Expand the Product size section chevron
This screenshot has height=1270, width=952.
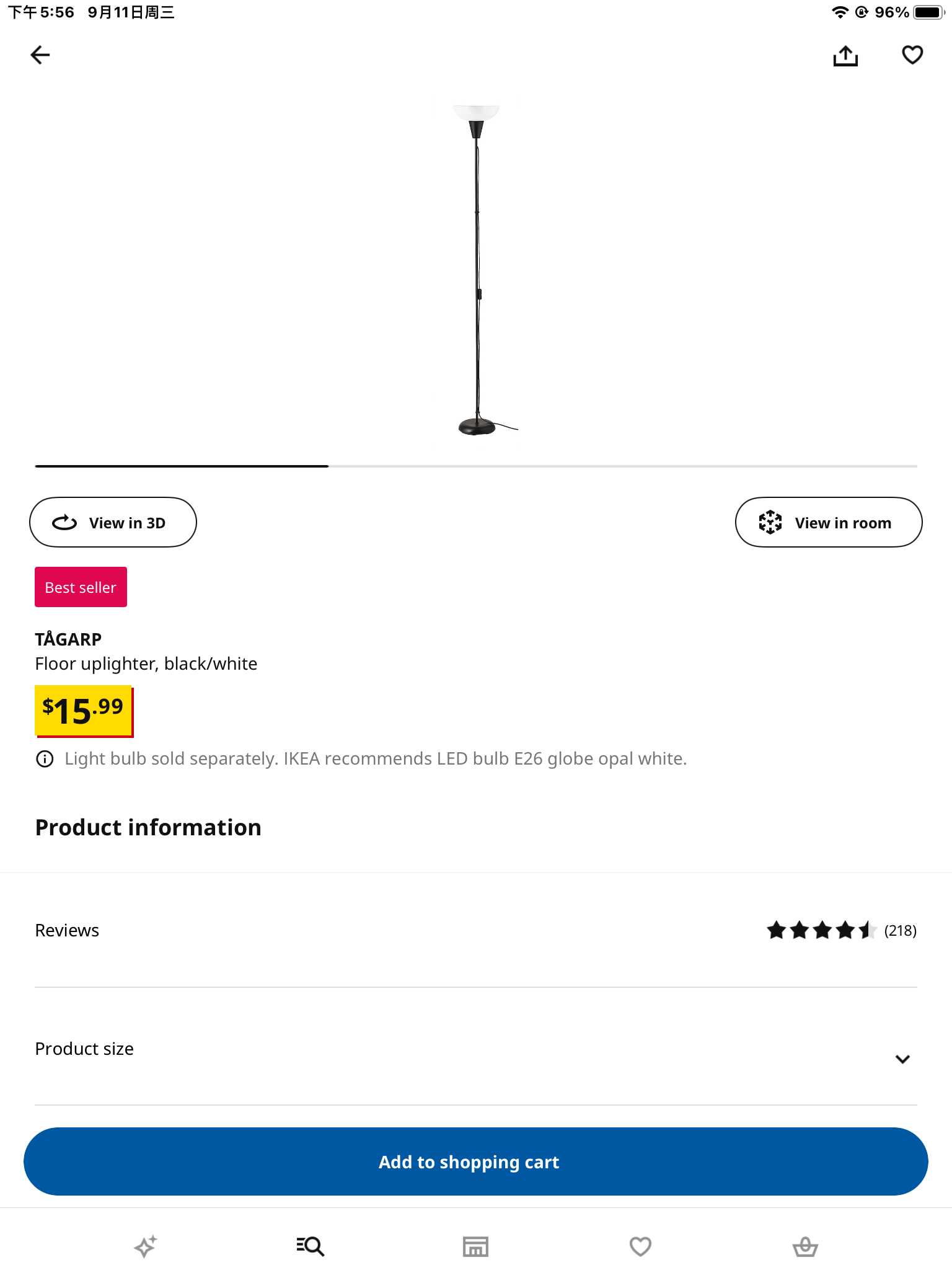[902, 1059]
